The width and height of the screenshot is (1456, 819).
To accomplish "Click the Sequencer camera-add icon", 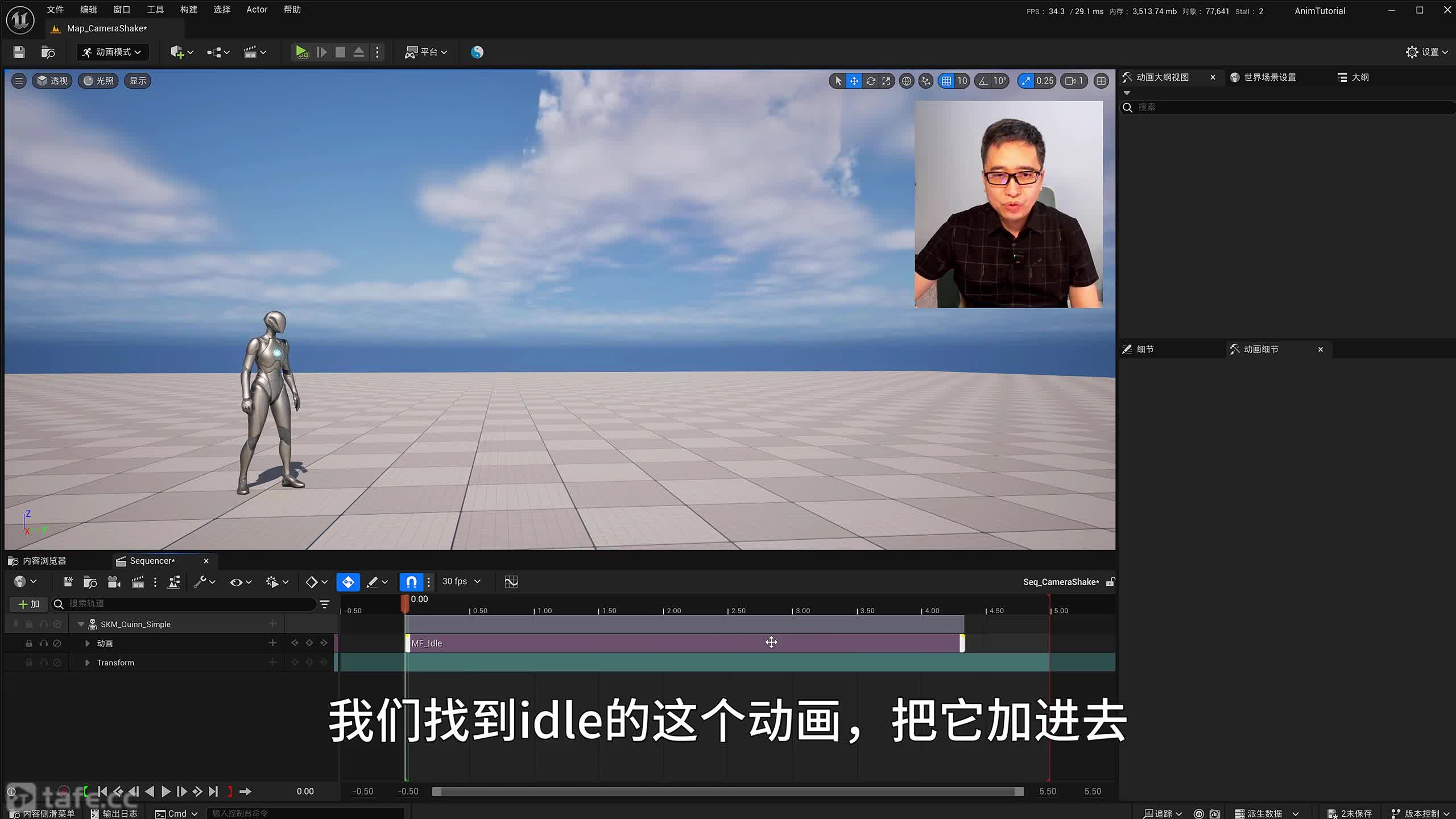I will [x=114, y=581].
